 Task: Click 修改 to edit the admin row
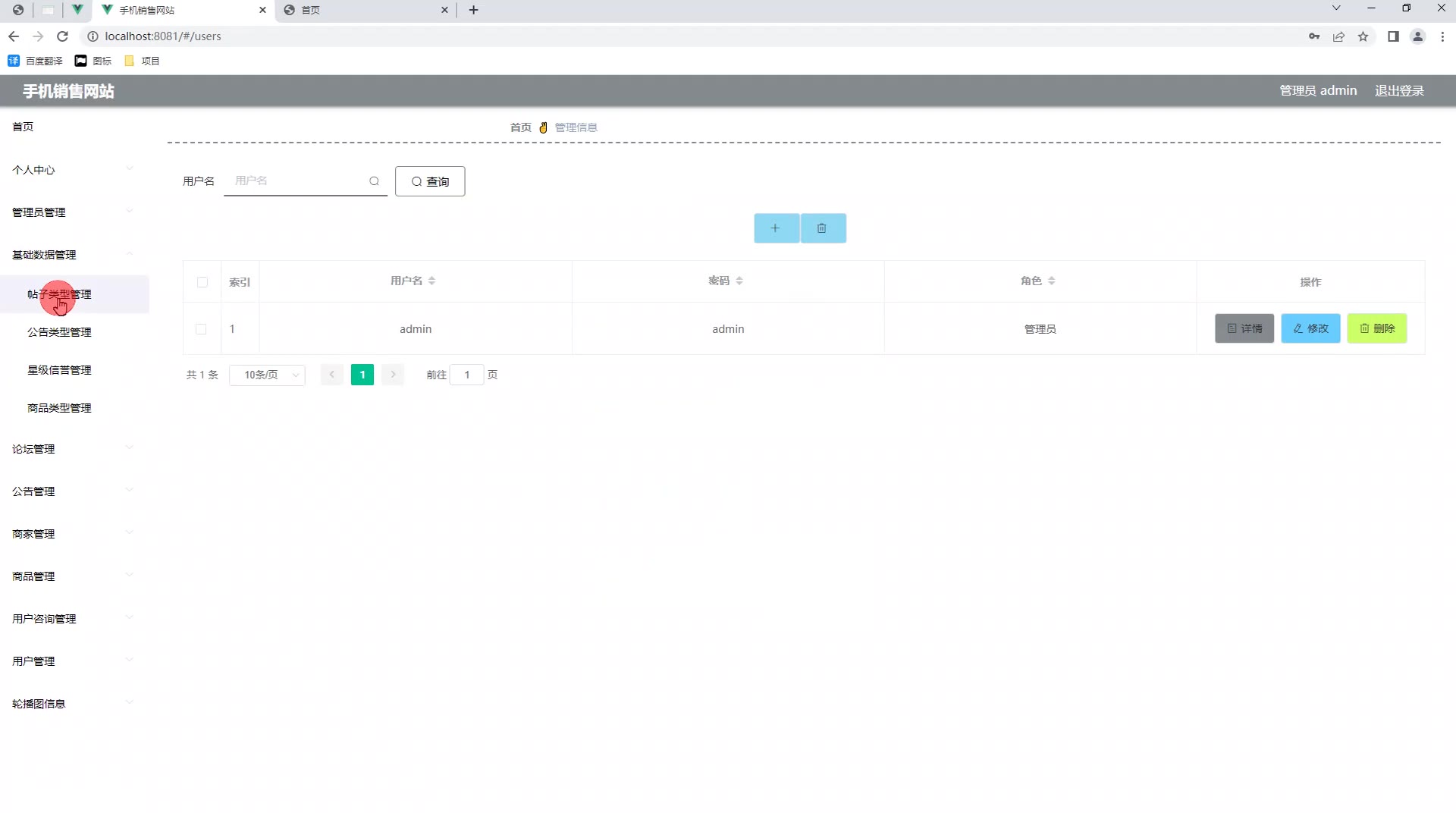pyautogui.click(x=1310, y=328)
